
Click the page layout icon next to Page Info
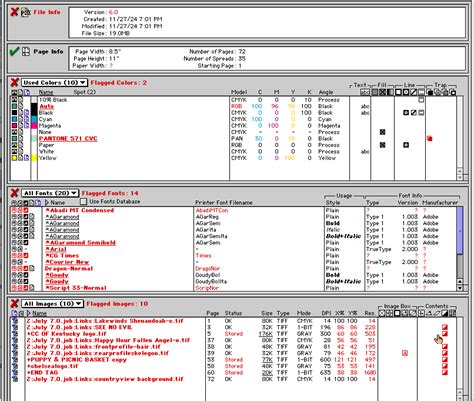point(26,51)
